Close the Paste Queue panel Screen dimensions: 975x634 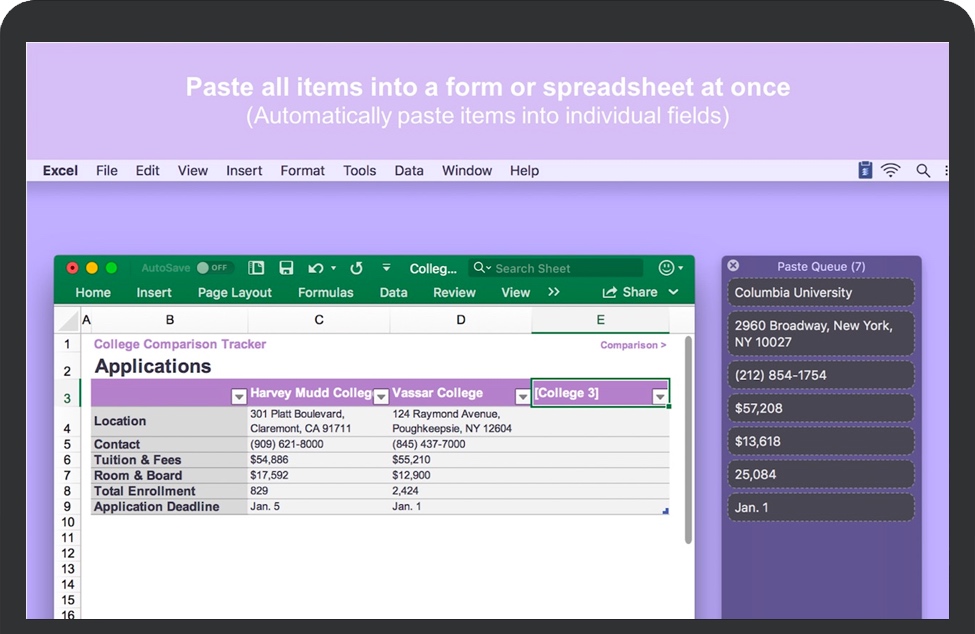click(x=733, y=266)
